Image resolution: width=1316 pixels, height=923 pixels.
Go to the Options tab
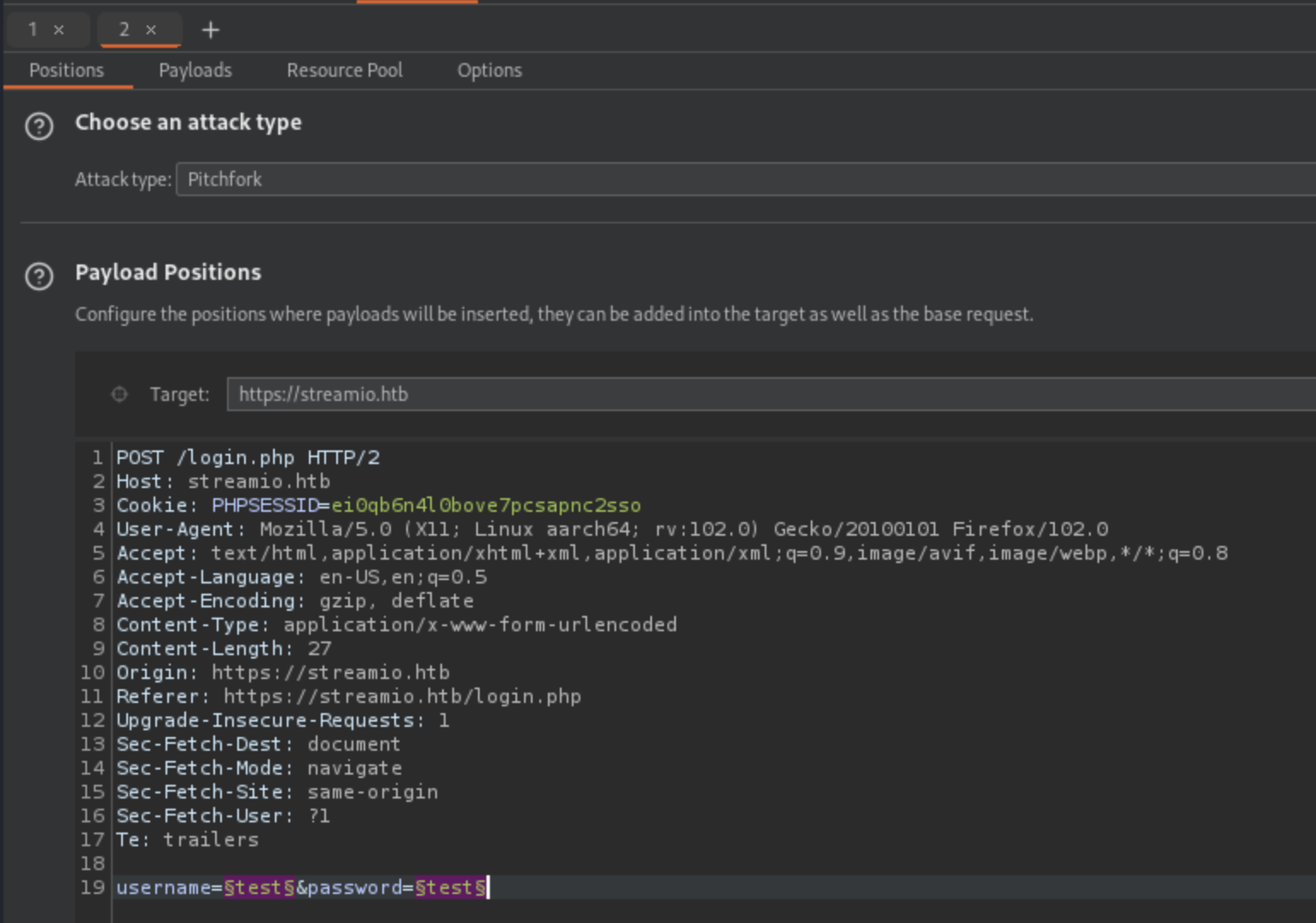[x=490, y=70]
